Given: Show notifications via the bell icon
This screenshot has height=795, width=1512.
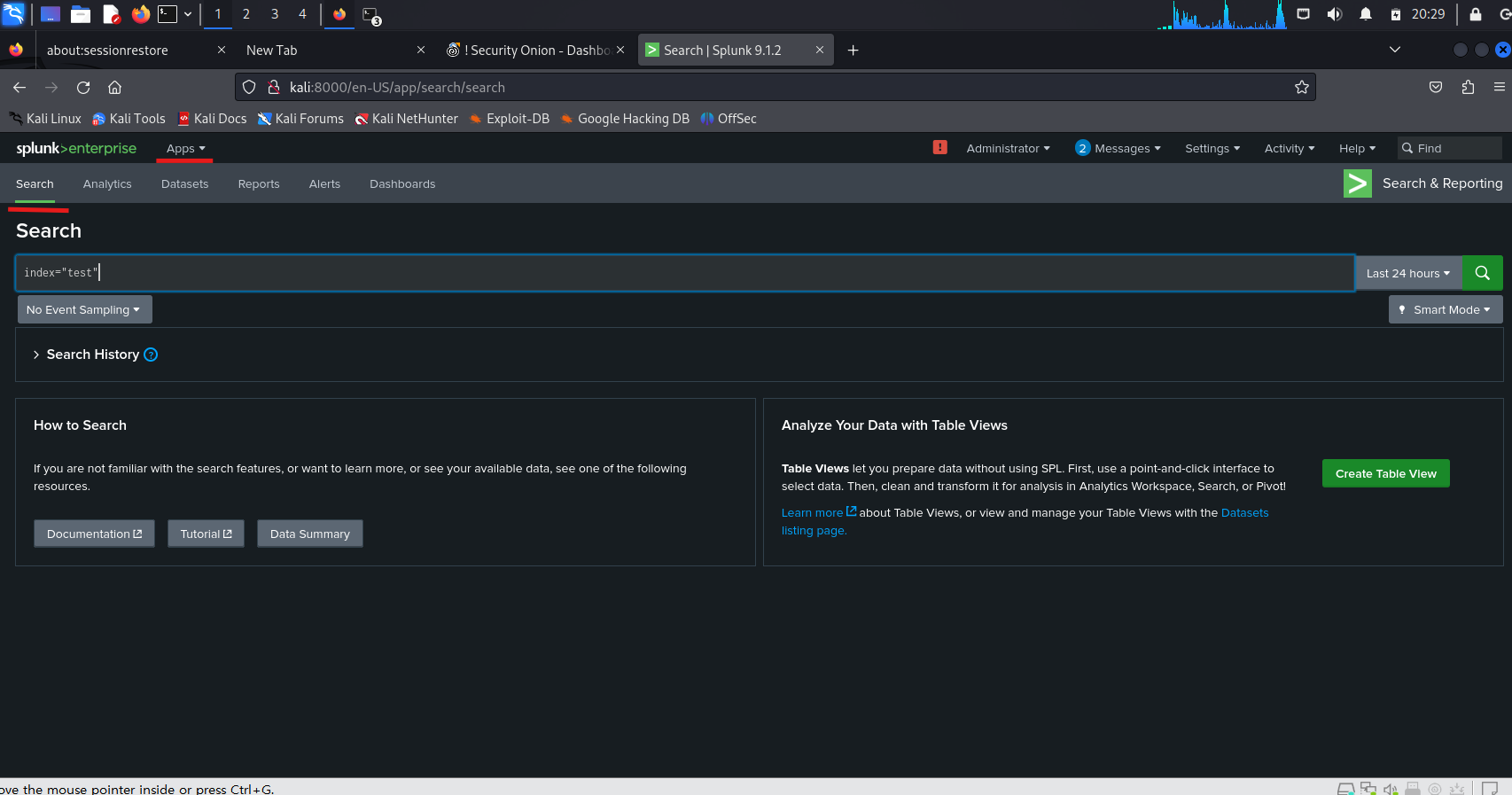Looking at the screenshot, I should pos(1366,14).
